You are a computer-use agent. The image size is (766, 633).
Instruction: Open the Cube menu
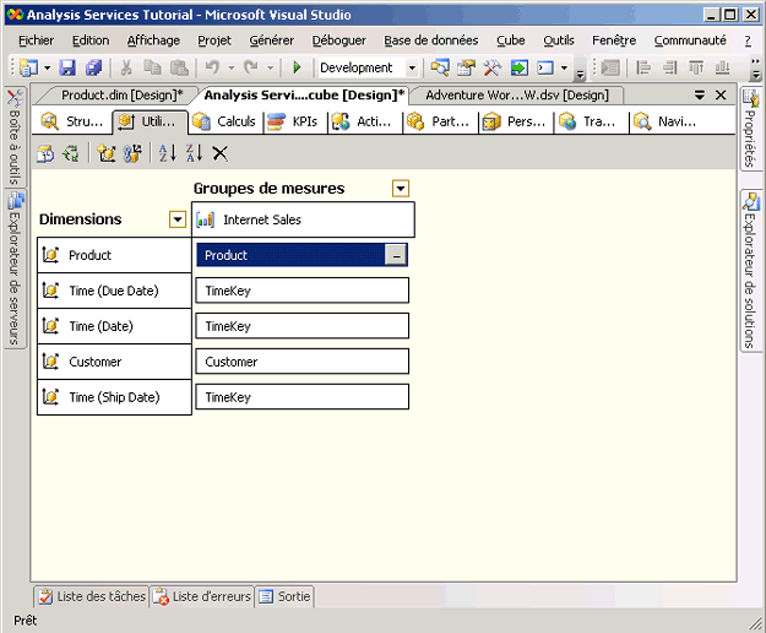[511, 41]
